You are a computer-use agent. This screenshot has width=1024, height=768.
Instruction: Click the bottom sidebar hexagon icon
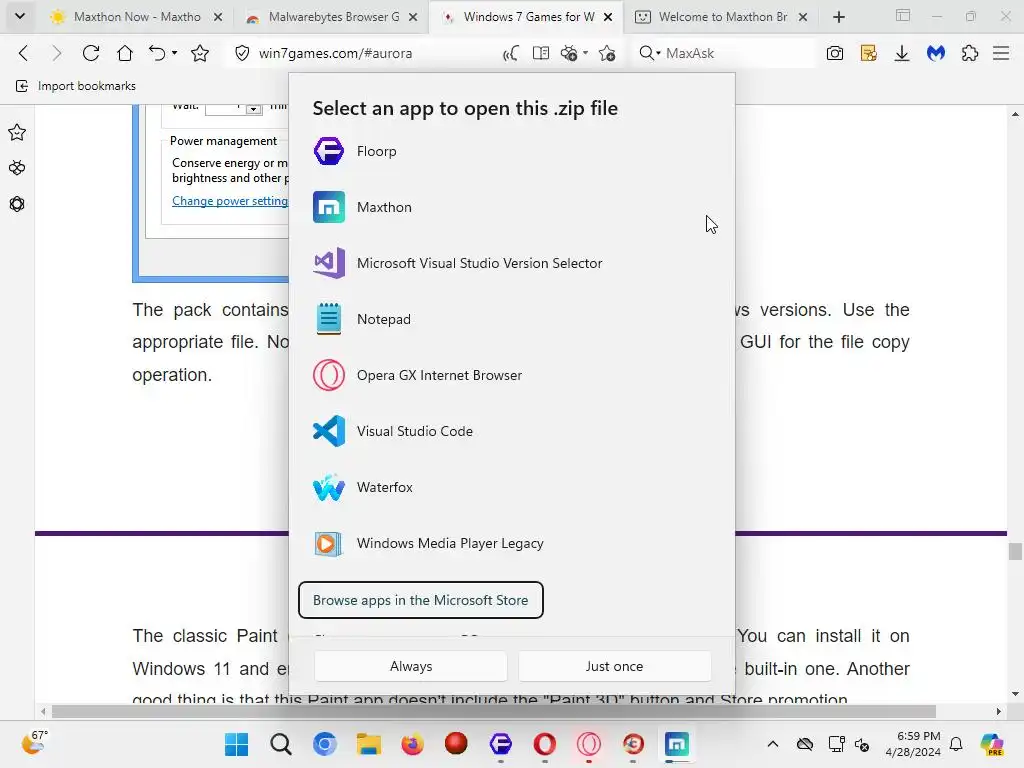(x=17, y=204)
